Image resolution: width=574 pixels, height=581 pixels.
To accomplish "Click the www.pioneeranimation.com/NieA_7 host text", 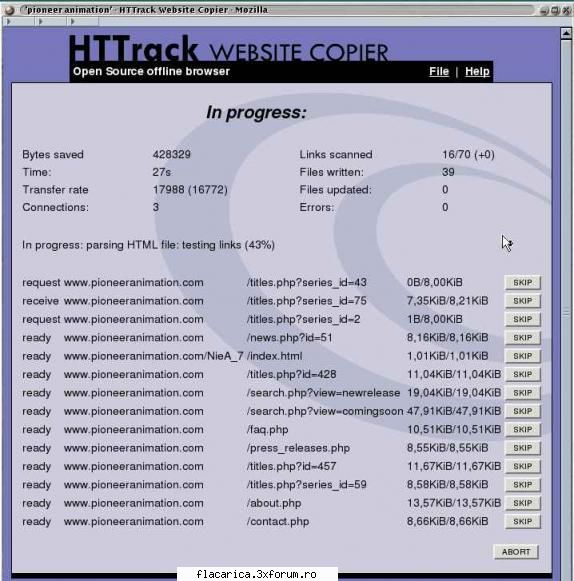I will 153,356.
